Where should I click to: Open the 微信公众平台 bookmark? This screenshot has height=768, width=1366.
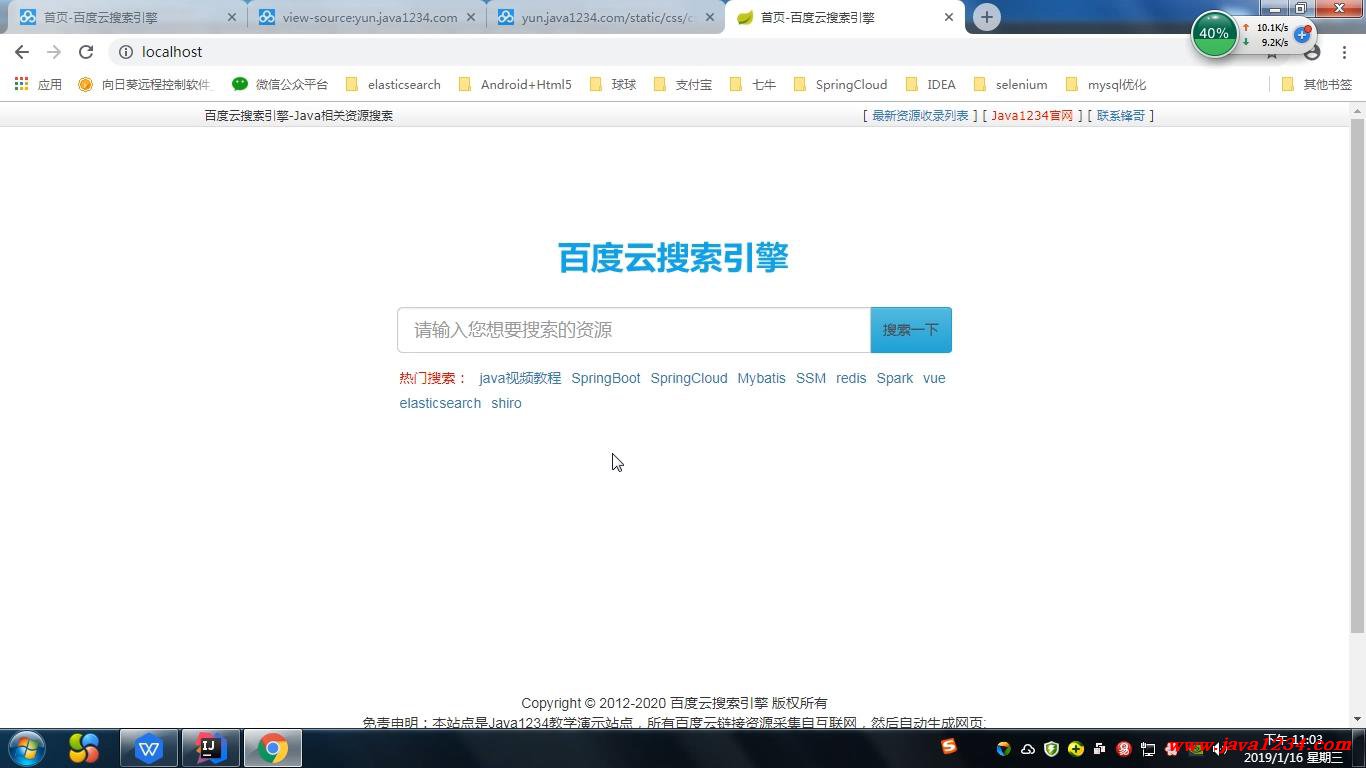[280, 85]
